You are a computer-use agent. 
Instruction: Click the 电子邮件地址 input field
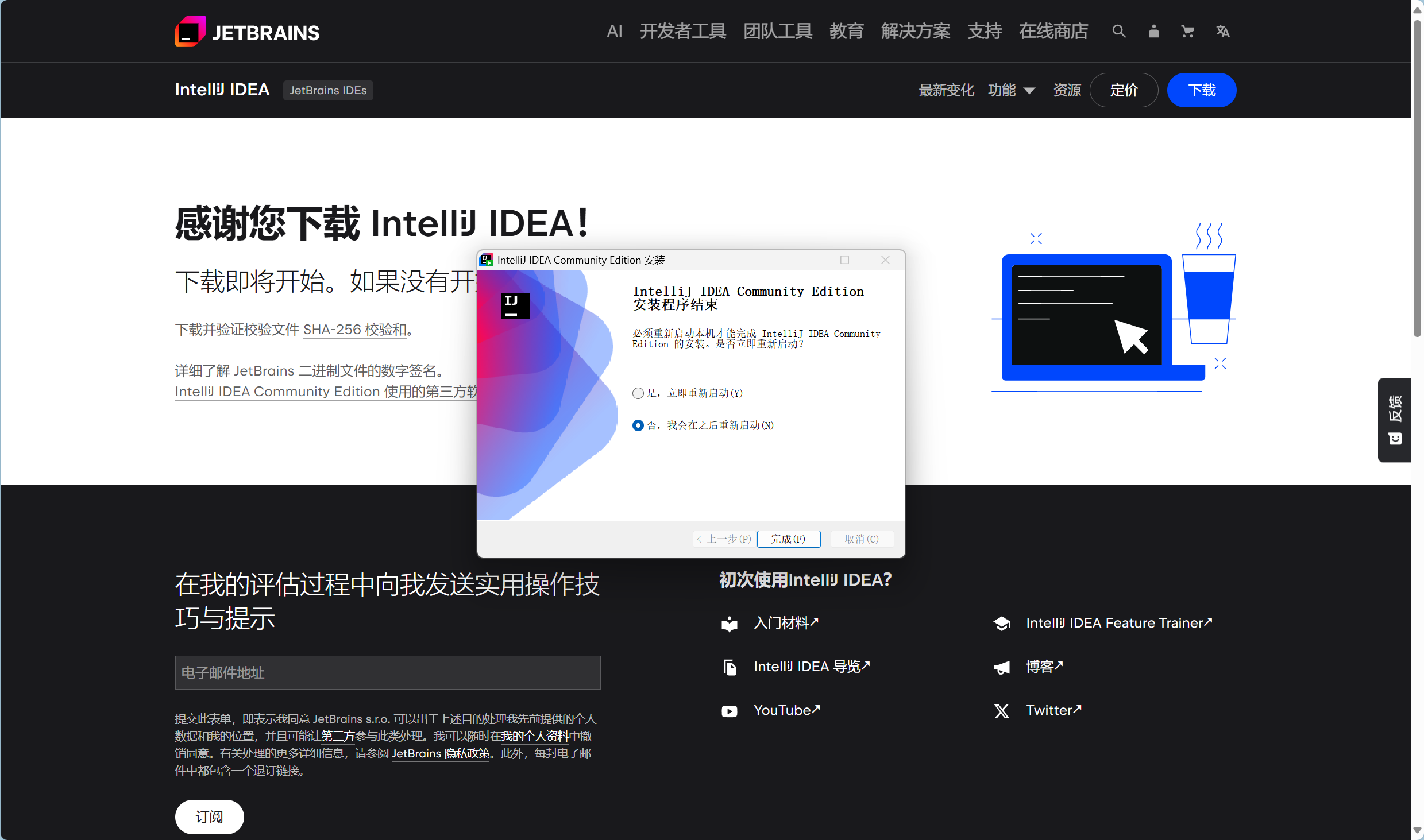tap(388, 672)
